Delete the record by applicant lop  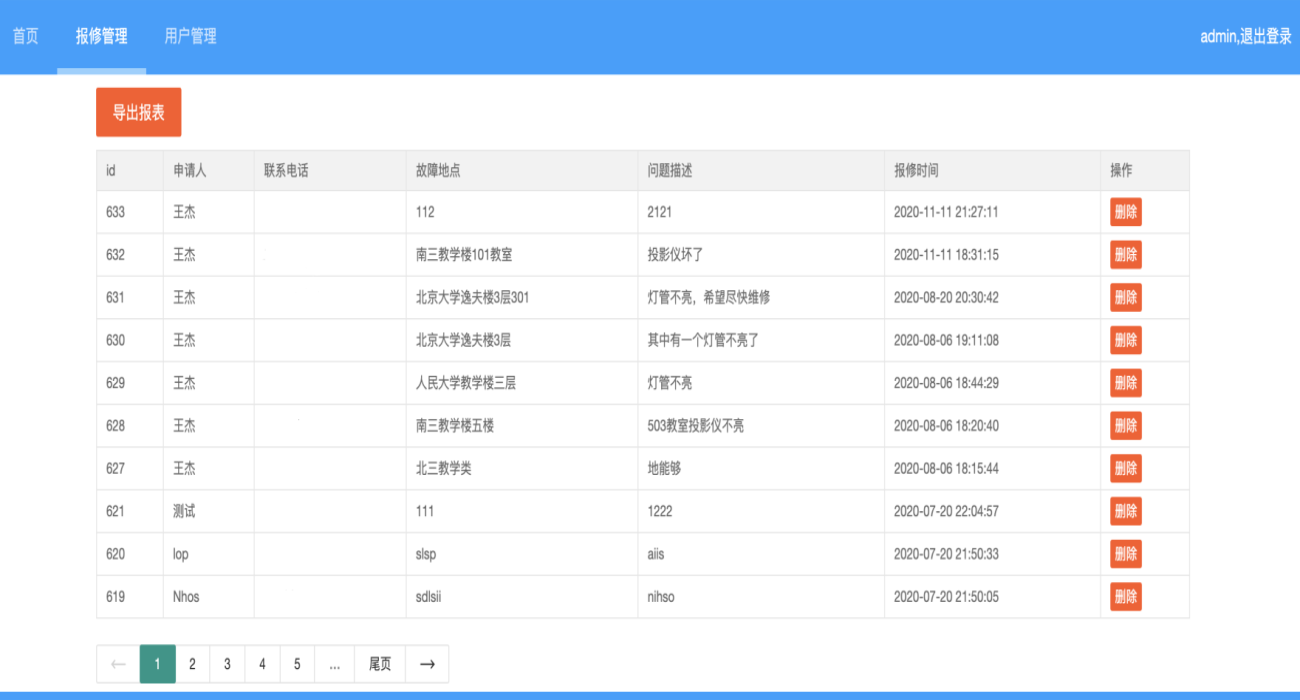coord(1125,554)
